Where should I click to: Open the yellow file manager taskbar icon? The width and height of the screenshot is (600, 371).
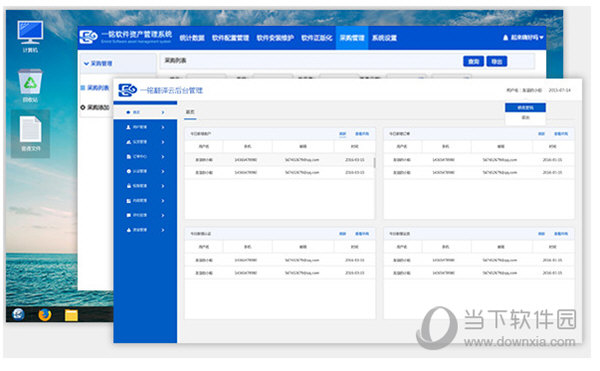point(71,315)
